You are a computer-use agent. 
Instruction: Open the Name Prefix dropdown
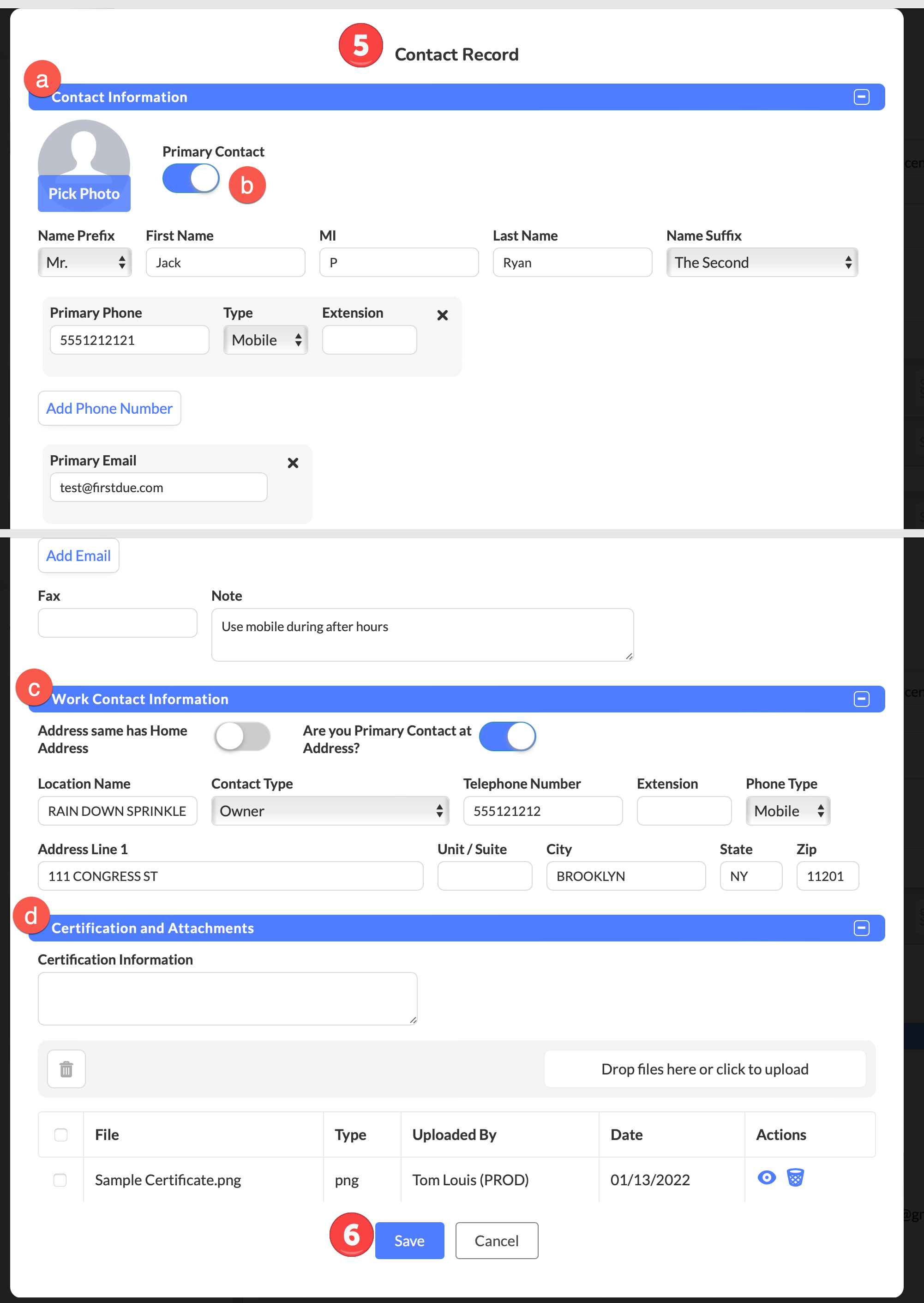[x=84, y=262]
